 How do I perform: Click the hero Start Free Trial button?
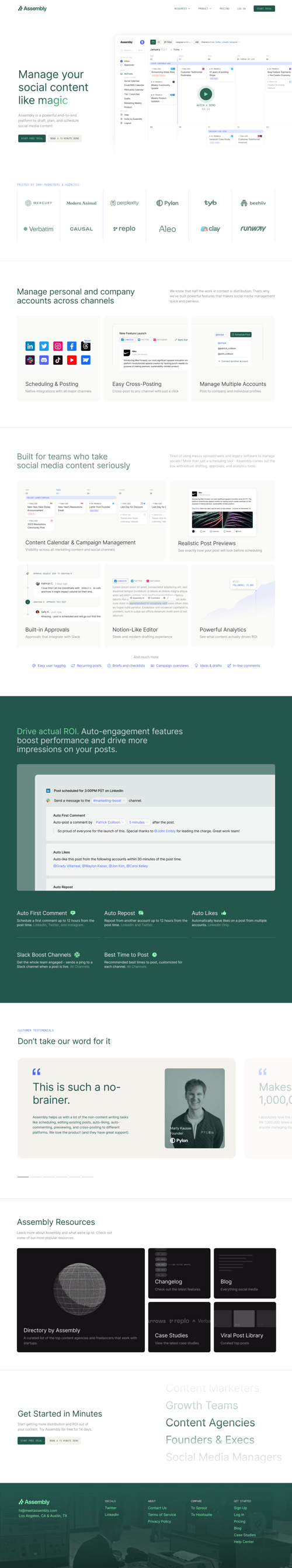tap(32, 138)
